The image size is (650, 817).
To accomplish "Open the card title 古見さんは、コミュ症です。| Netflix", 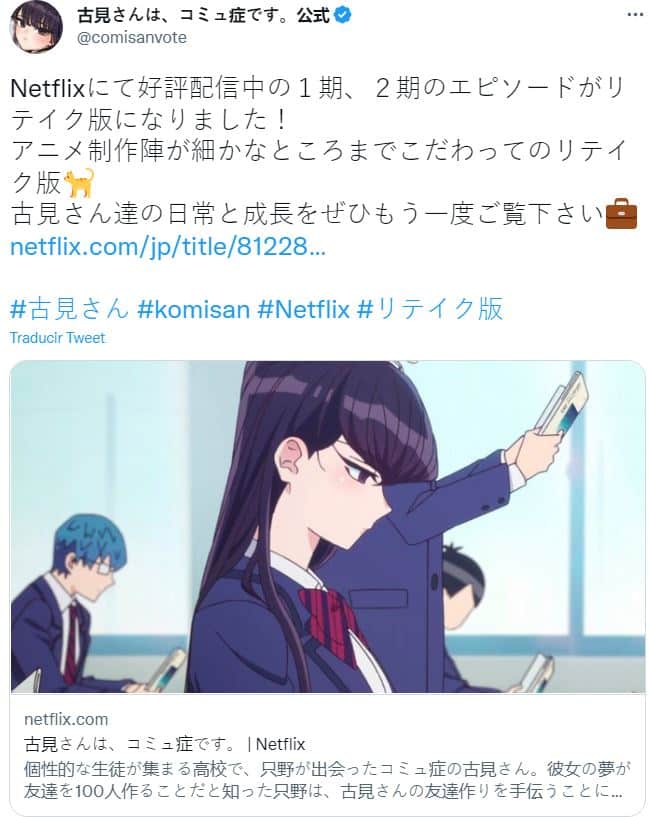I will point(165,744).
